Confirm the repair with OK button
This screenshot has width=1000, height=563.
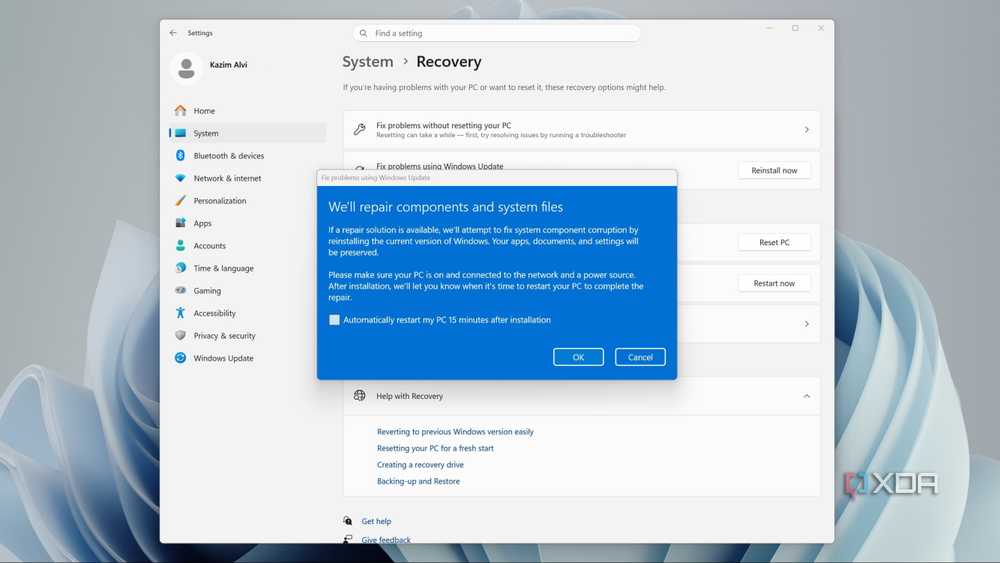(x=578, y=357)
